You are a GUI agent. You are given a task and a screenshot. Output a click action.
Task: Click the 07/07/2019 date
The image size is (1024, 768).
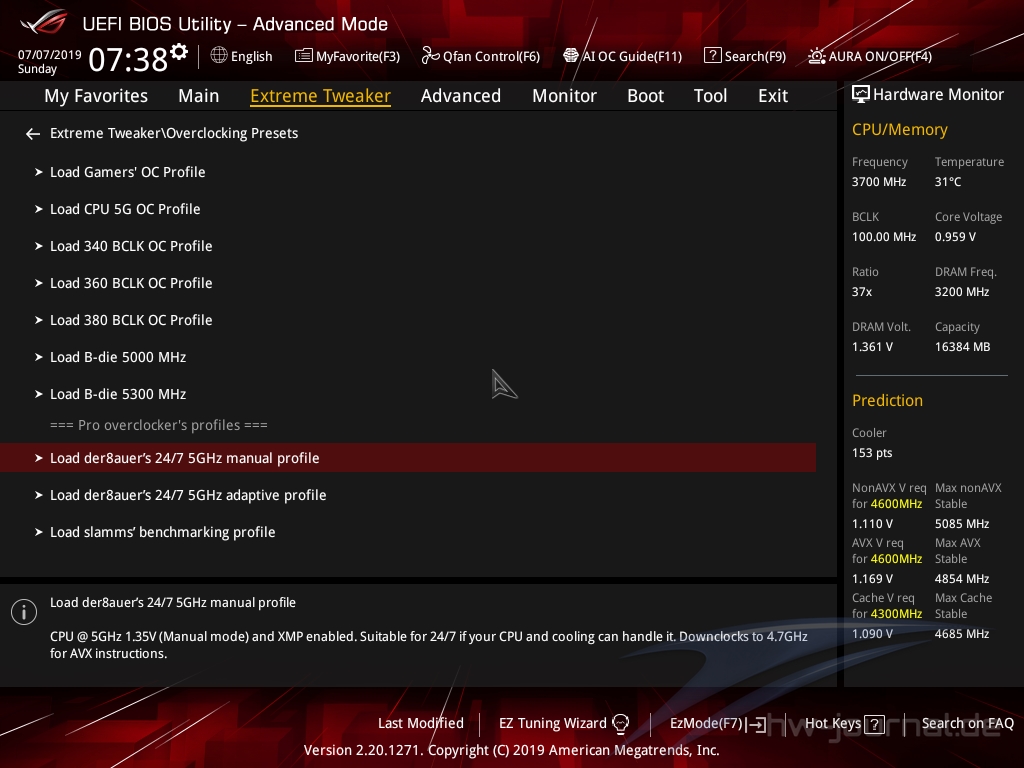tap(50, 55)
